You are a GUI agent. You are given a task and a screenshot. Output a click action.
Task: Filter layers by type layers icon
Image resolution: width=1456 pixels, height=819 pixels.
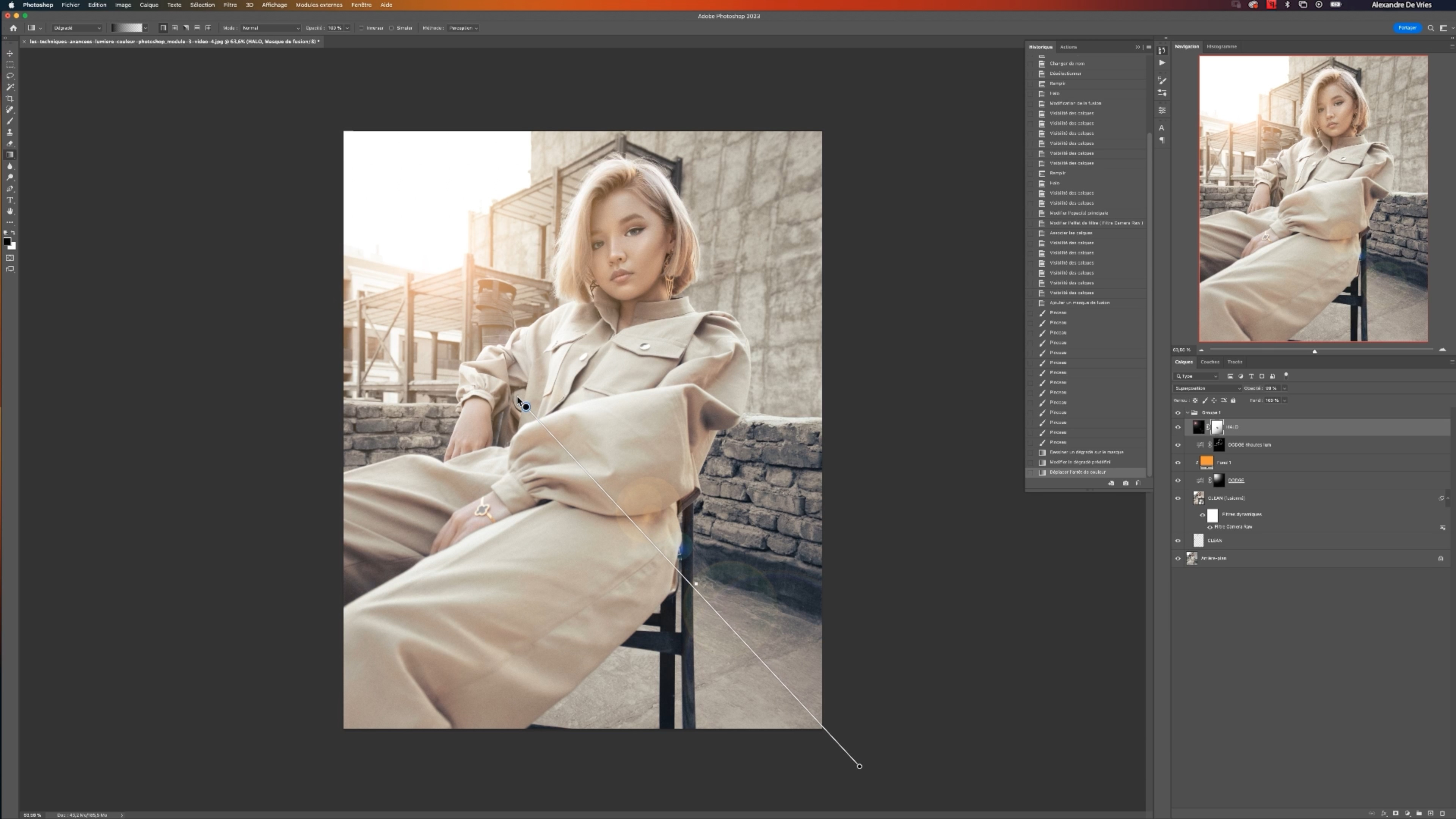[1251, 376]
